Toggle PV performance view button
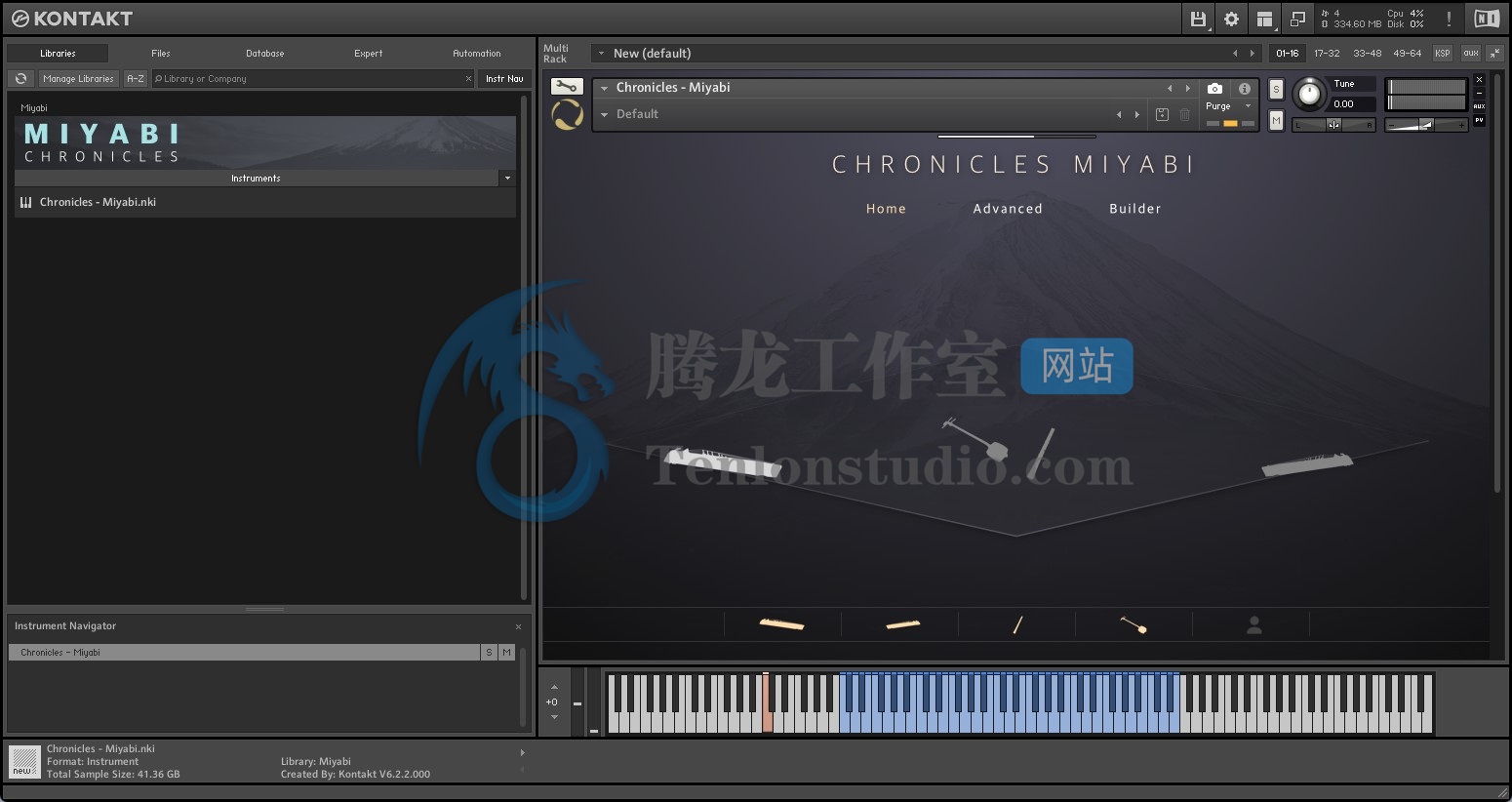Viewport: 1512px width, 802px height. [1479, 120]
